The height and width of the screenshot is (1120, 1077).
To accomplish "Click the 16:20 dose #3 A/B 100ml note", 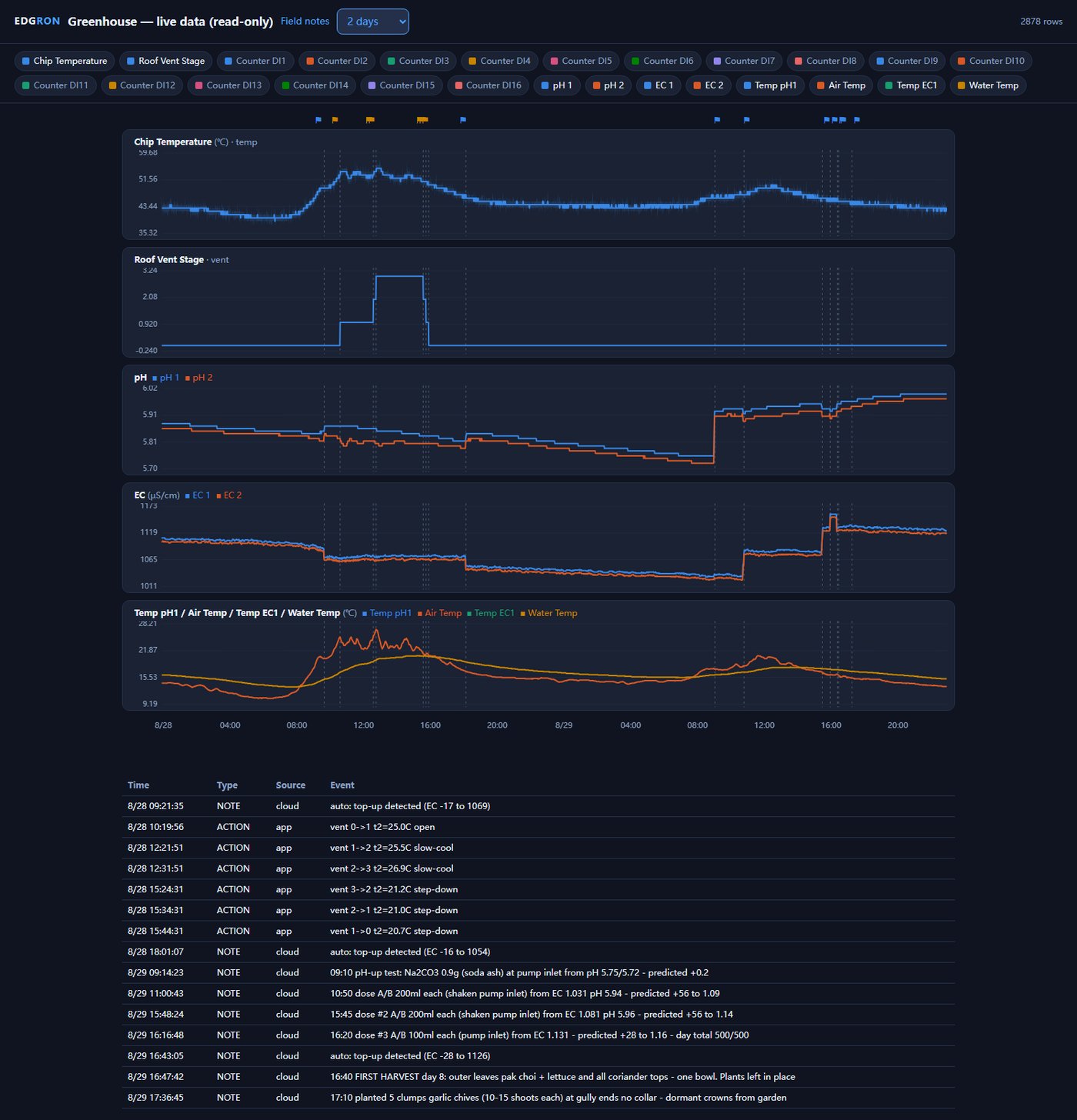I will 539,1035.
